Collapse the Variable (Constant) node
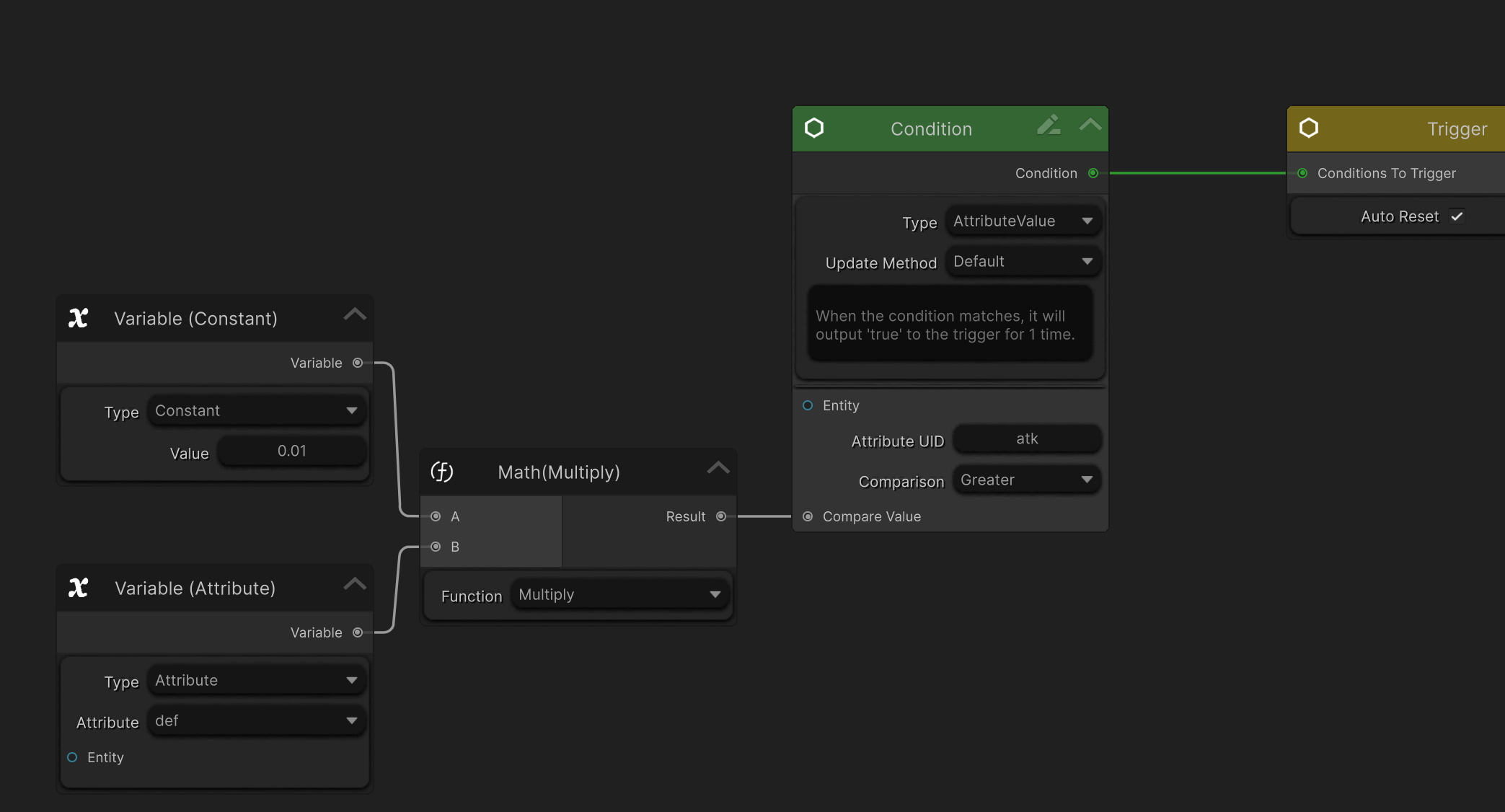This screenshot has width=1505, height=812. (x=355, y=314)
